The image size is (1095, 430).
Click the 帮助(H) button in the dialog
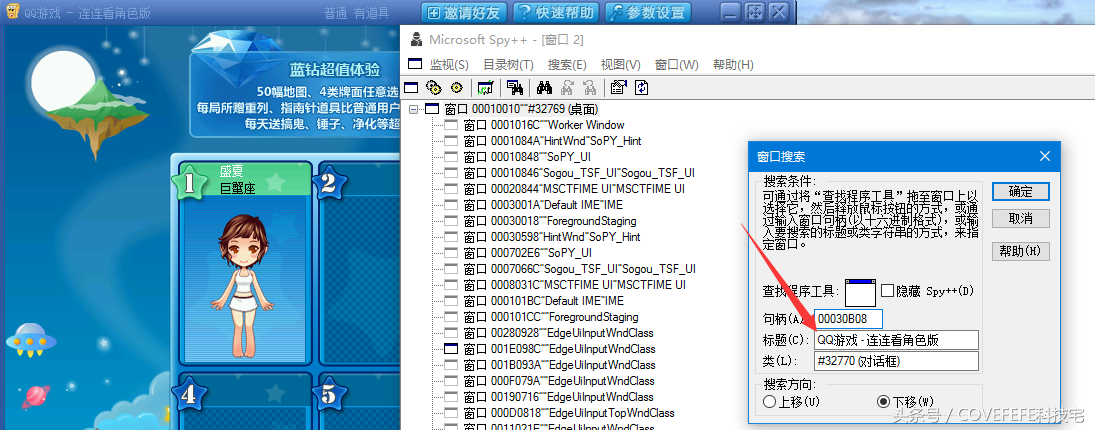[x=1020, y=251]
